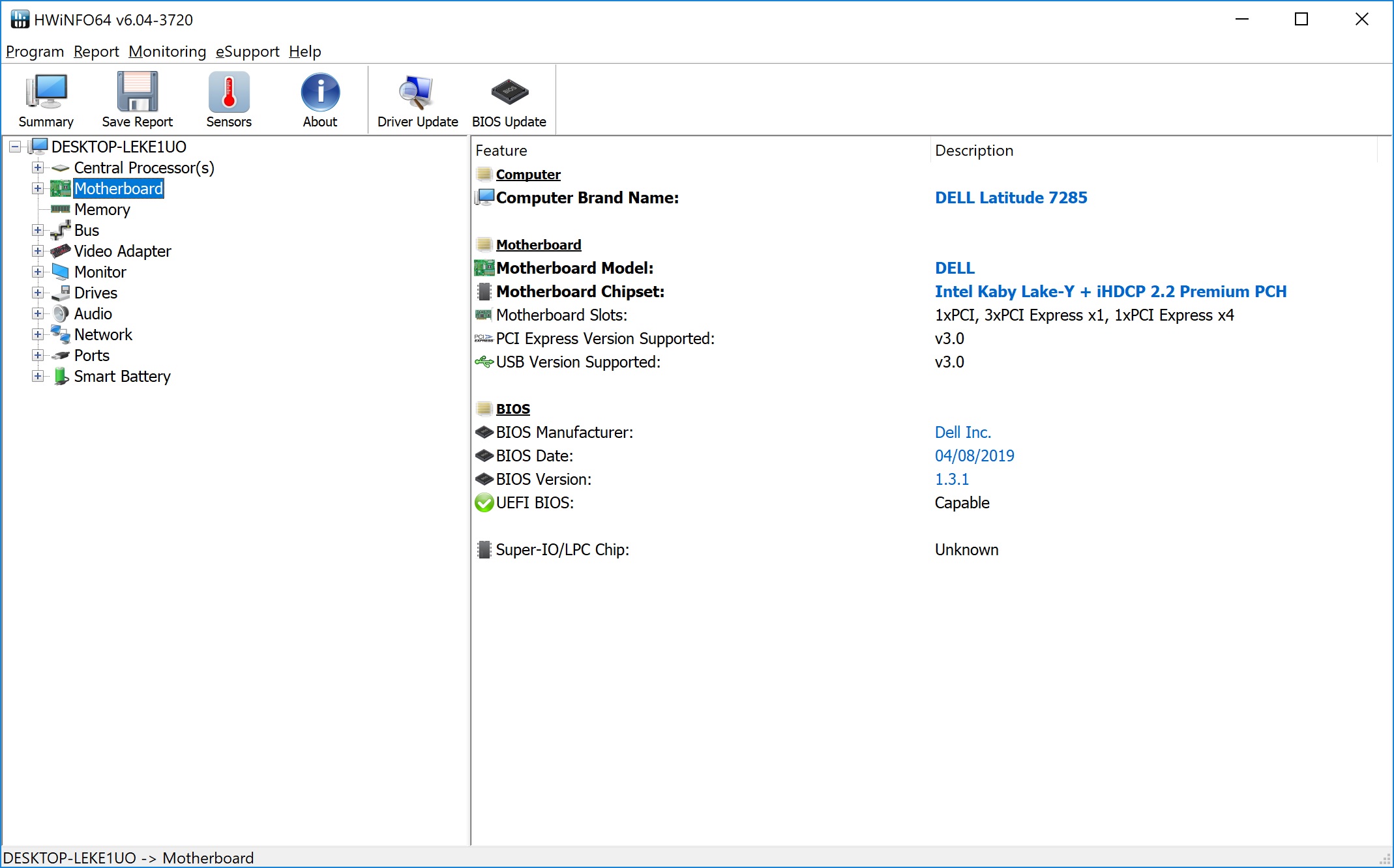Click the Motherboard section heading in details
This screenshot has width=1394, height=868.
click(539, 244)
